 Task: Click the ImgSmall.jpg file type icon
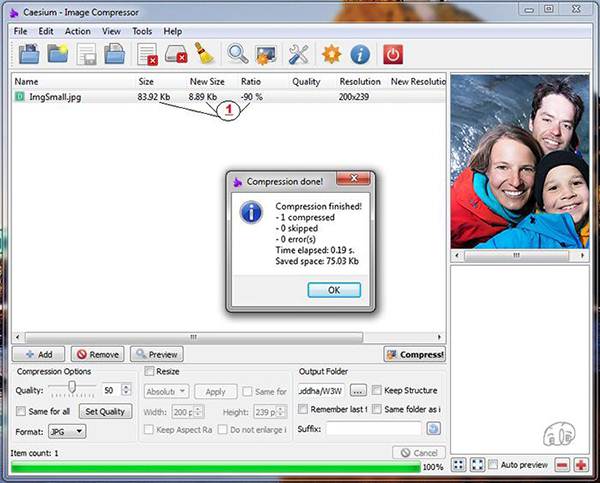pyautogui.click(x=20, y=96)
